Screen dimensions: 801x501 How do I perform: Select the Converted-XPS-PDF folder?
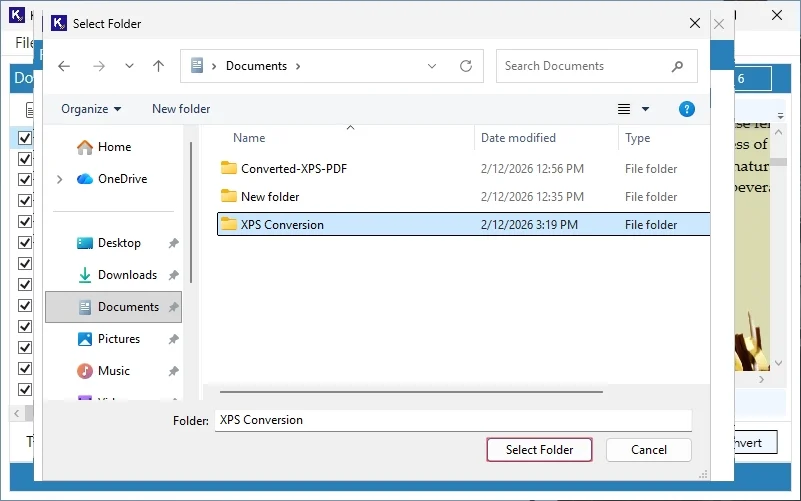click(x=294, y=169)
